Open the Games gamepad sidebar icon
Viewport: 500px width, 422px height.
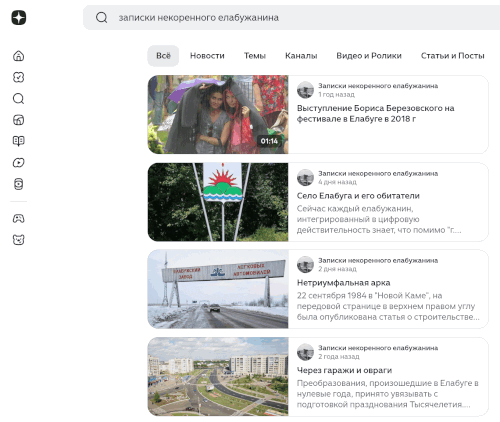19,218
